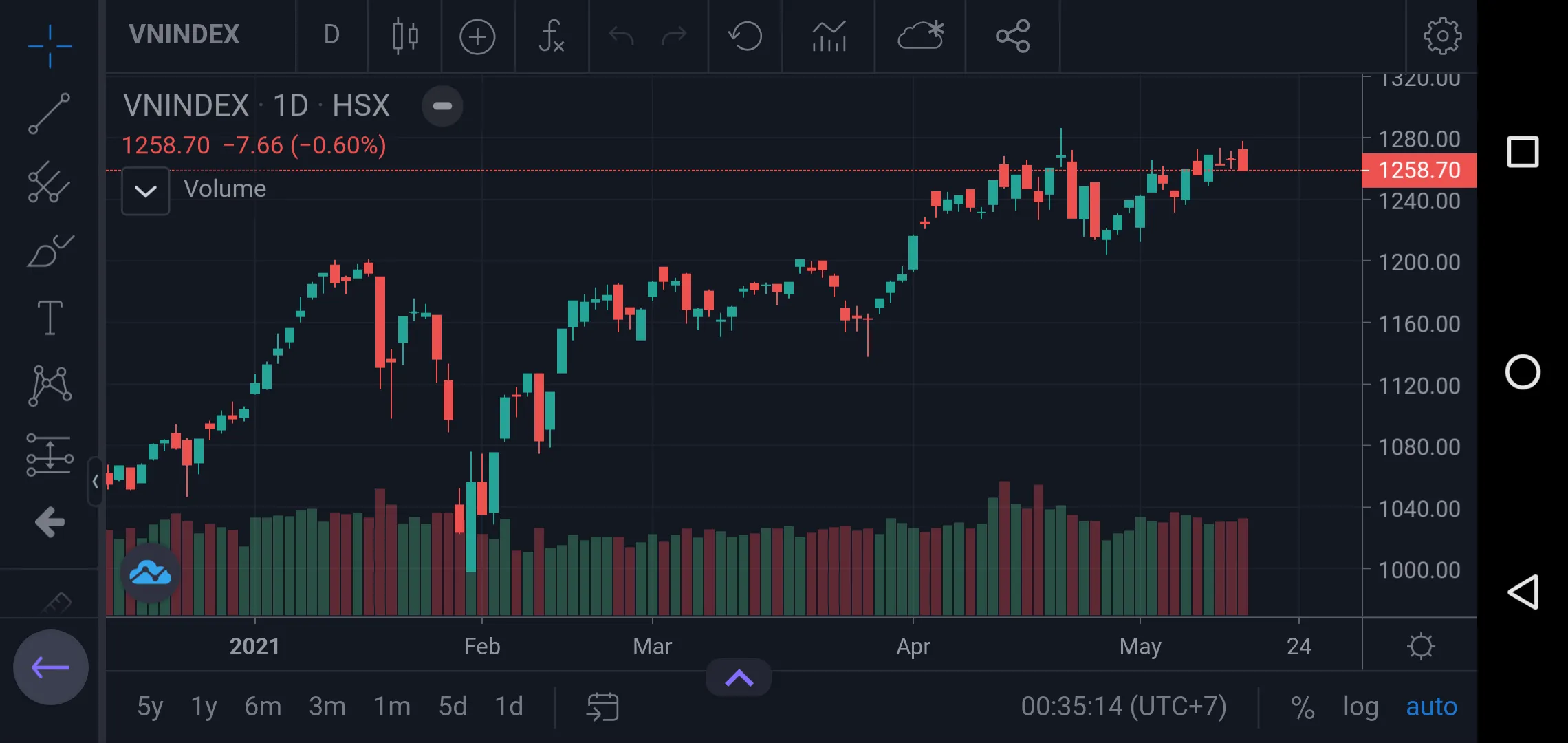Set range to 3m
Viewport: 1568px width, 743px height.
[327, 707]
